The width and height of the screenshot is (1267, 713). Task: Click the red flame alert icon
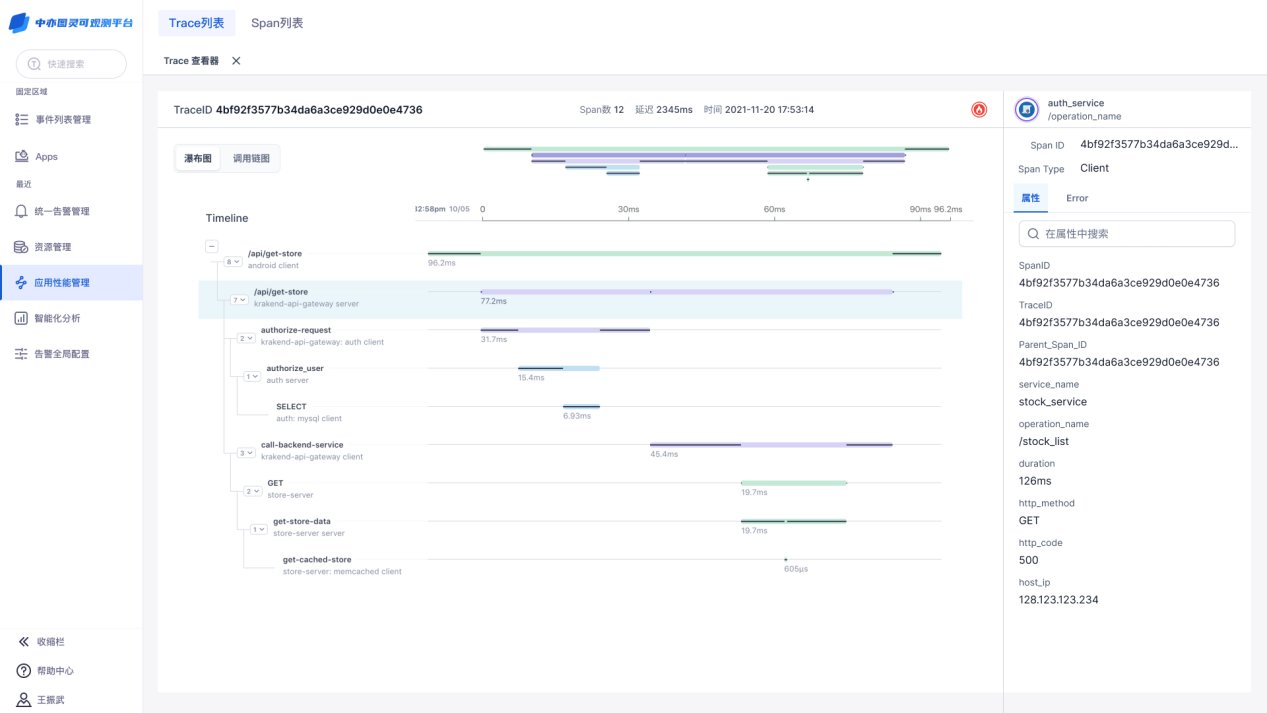pos(979,110)
